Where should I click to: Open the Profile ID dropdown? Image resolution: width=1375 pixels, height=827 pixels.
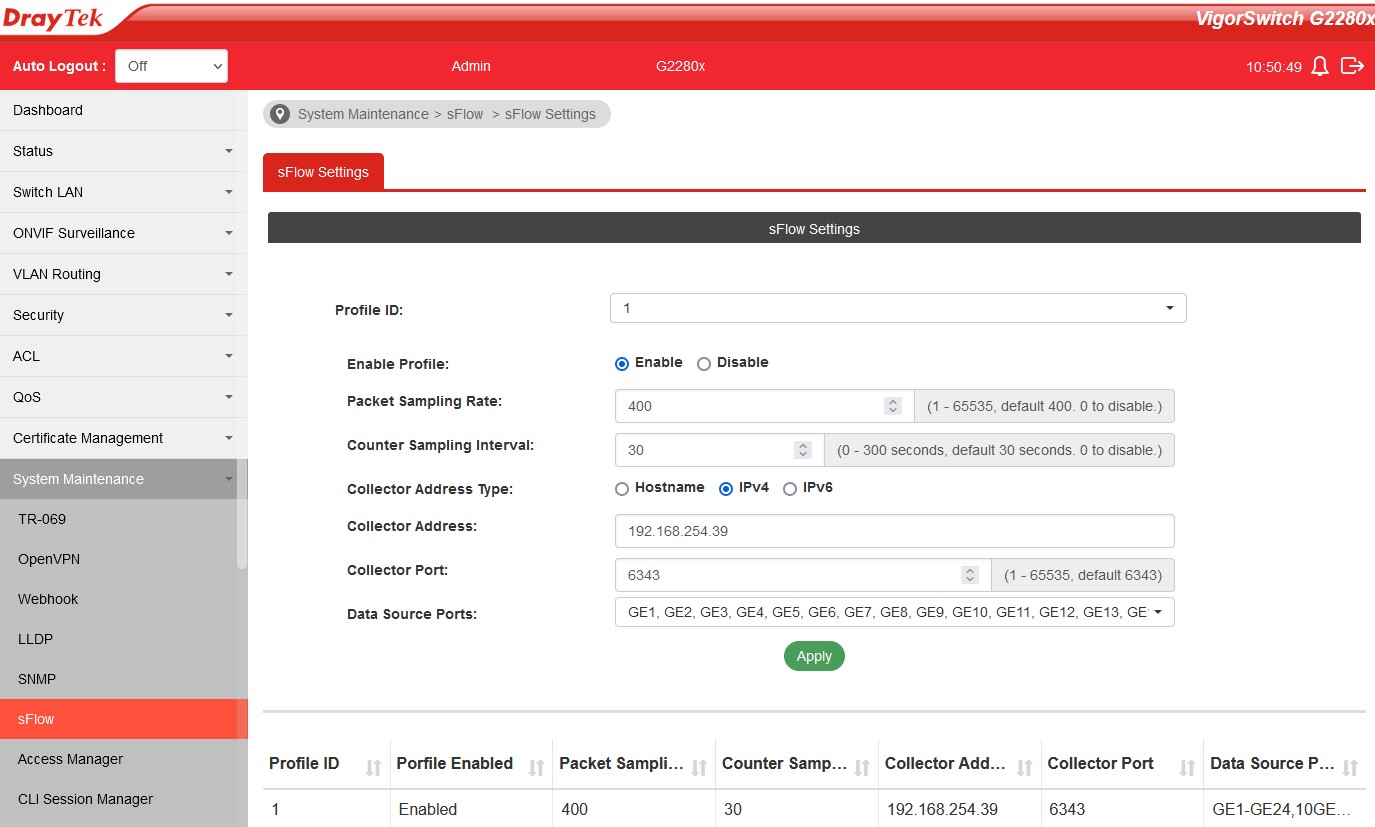(897, 308)
